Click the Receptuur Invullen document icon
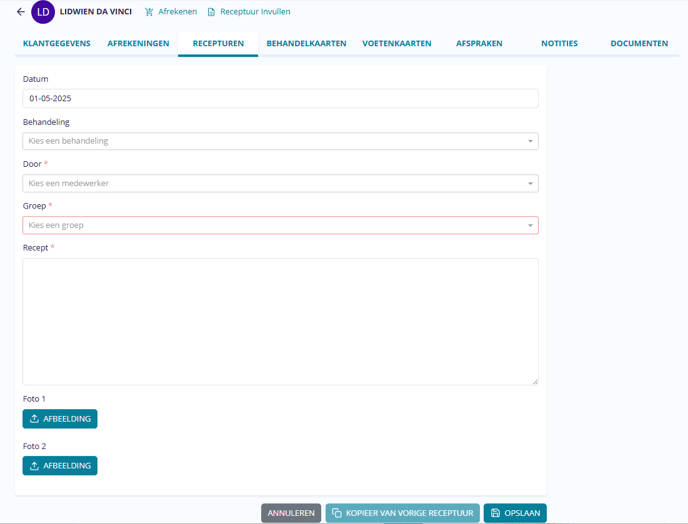This screenshot has height=524, width=688. [x=211, y=12]
